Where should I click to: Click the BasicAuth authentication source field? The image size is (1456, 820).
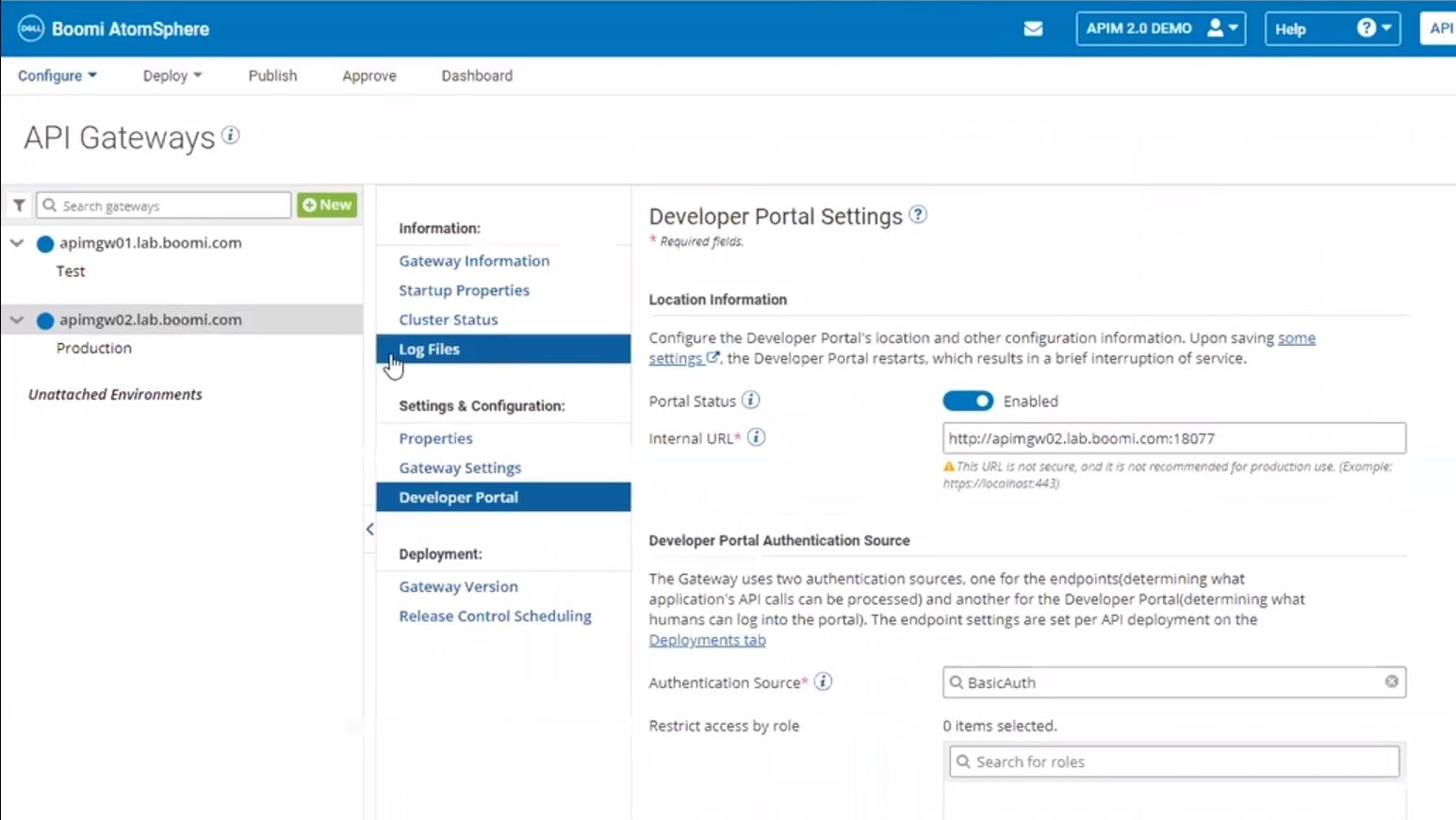1174,682
